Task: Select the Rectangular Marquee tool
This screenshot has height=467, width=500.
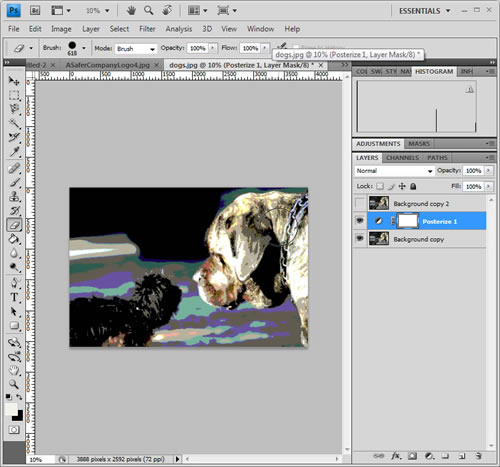Action: [14, 95]
